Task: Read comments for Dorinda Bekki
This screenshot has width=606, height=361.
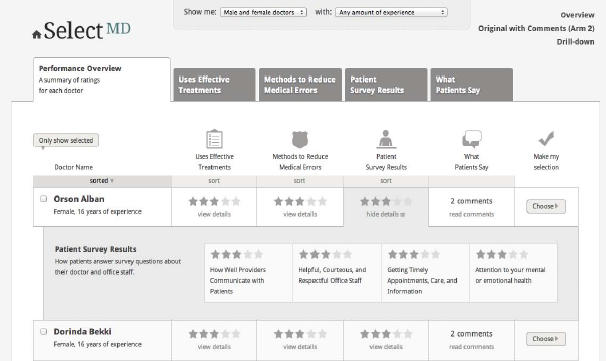Action: (472, 347)
